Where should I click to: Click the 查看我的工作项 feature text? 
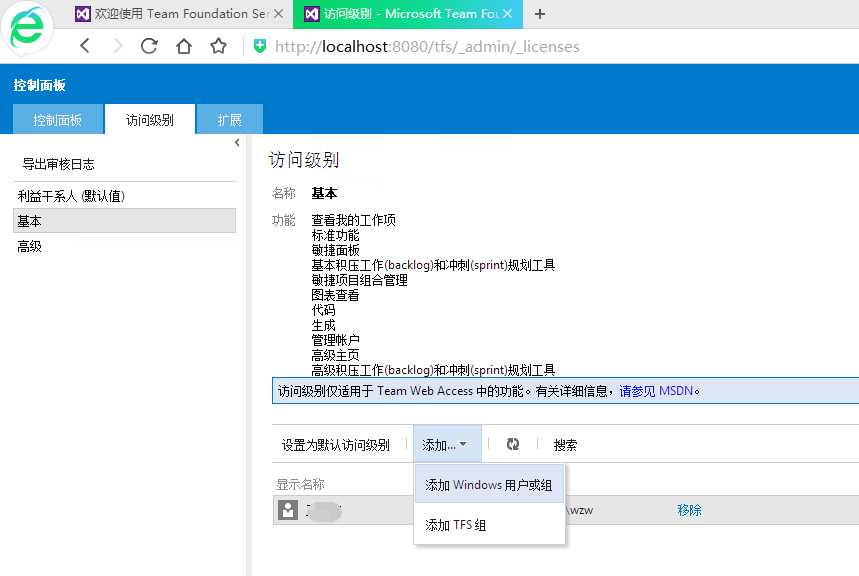[353, 220]
